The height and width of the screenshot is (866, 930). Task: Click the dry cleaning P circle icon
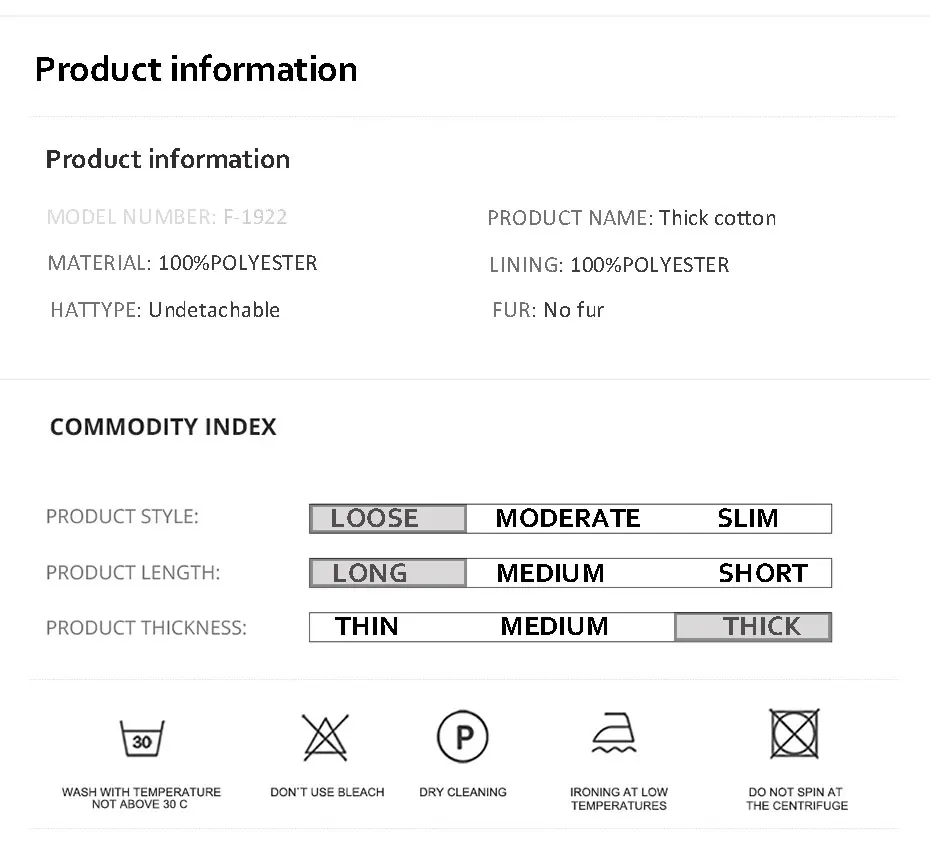coord(463,736)
